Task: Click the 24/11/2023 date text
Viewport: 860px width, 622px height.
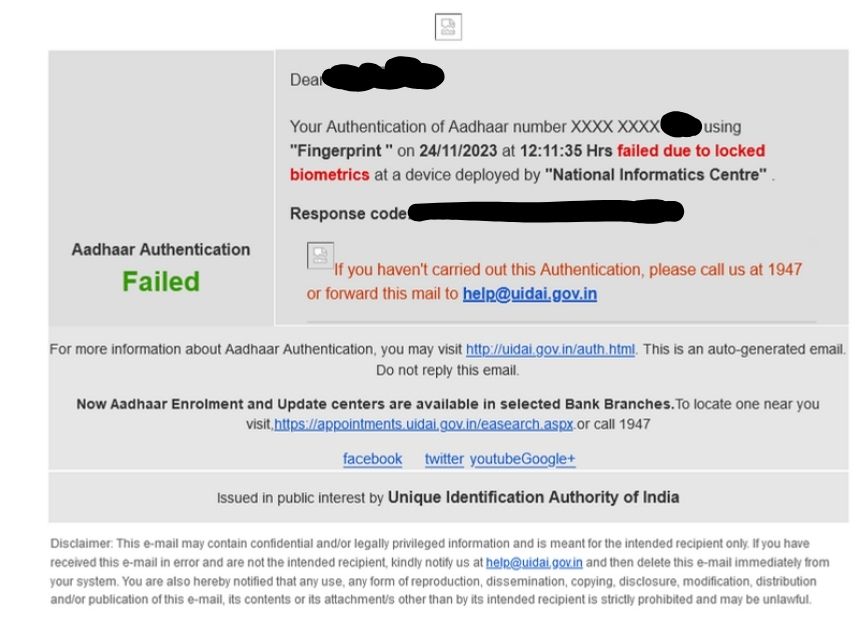Action: [458, 151]
